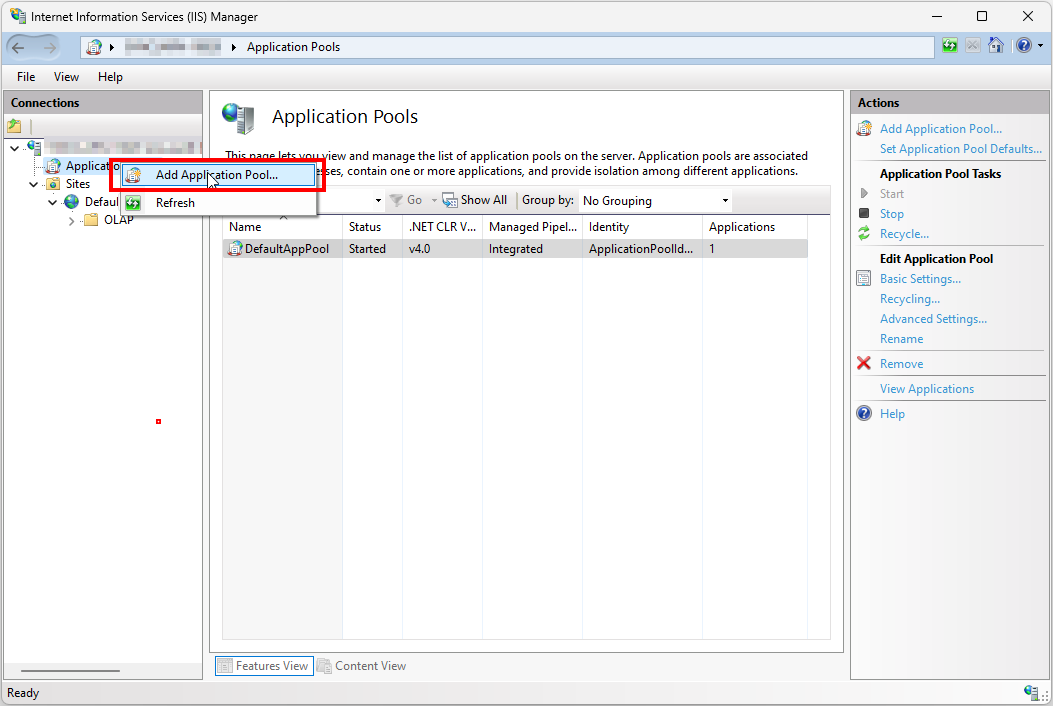Click the Forward navigation arrow
Image resolution: width=1053 pixels, height=706 pixels.
pyautogui.click(x=50, y=47)
